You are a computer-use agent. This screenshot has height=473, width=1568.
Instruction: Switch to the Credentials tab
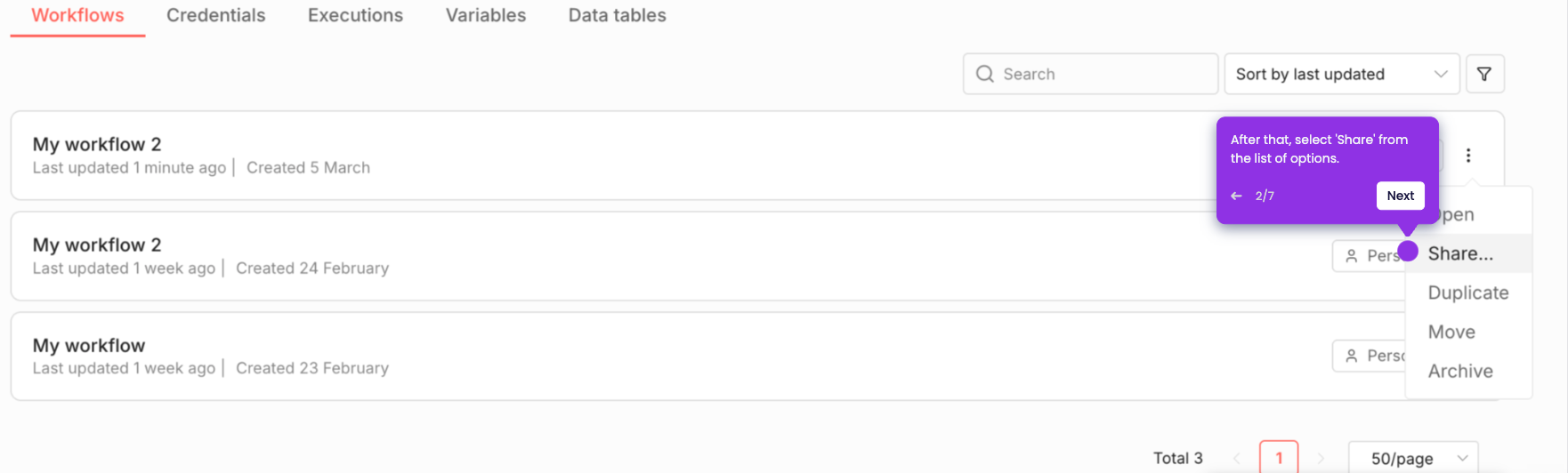(x=216, y=15)
